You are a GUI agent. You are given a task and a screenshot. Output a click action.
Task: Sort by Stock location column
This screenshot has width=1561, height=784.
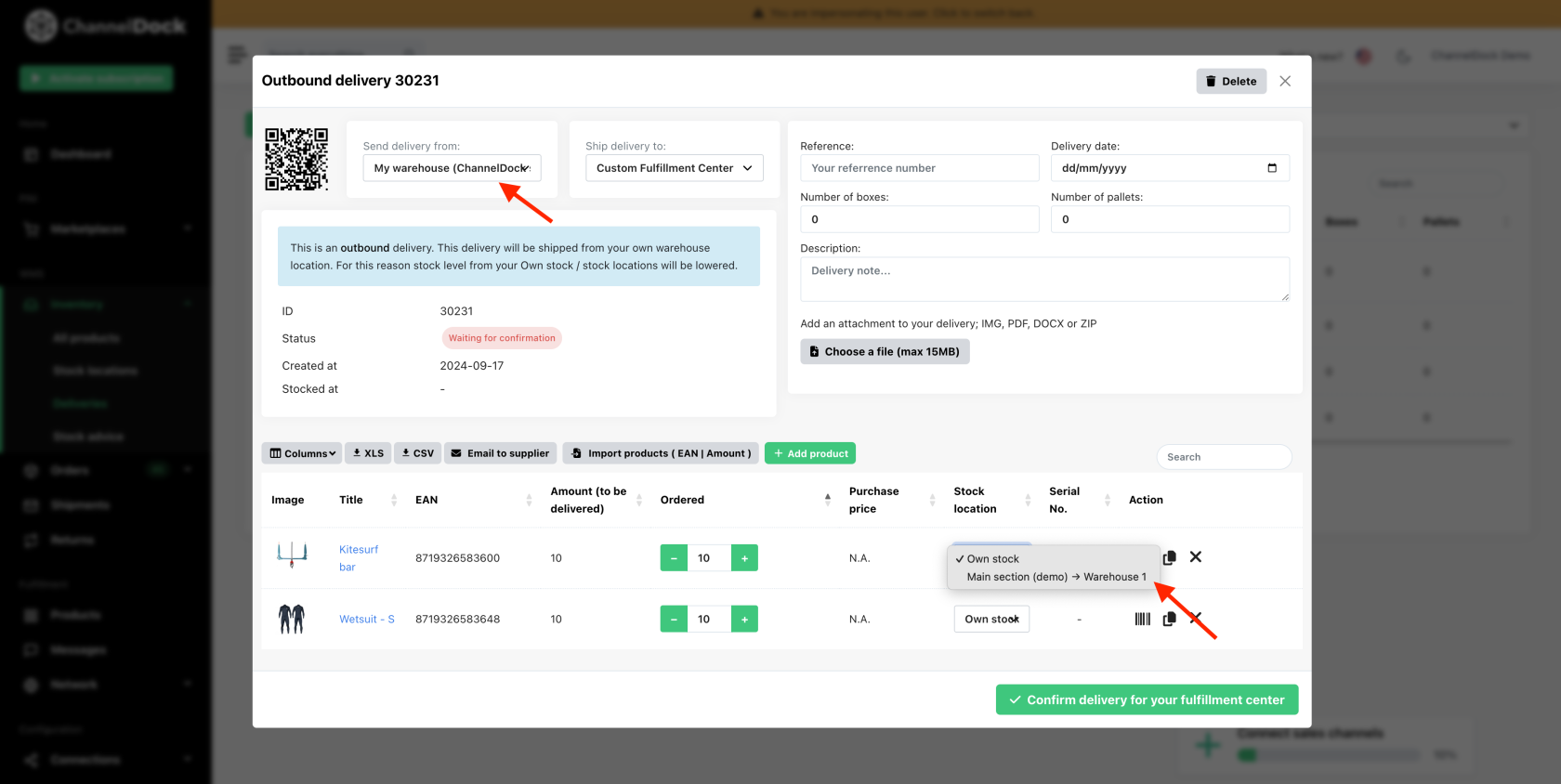pyautogui.click(x=1028, y=500)
